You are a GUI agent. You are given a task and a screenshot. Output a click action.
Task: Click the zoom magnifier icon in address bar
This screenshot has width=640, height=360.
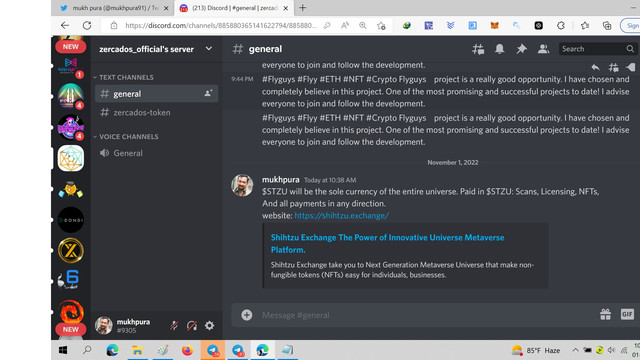click(x=363, y=25)
